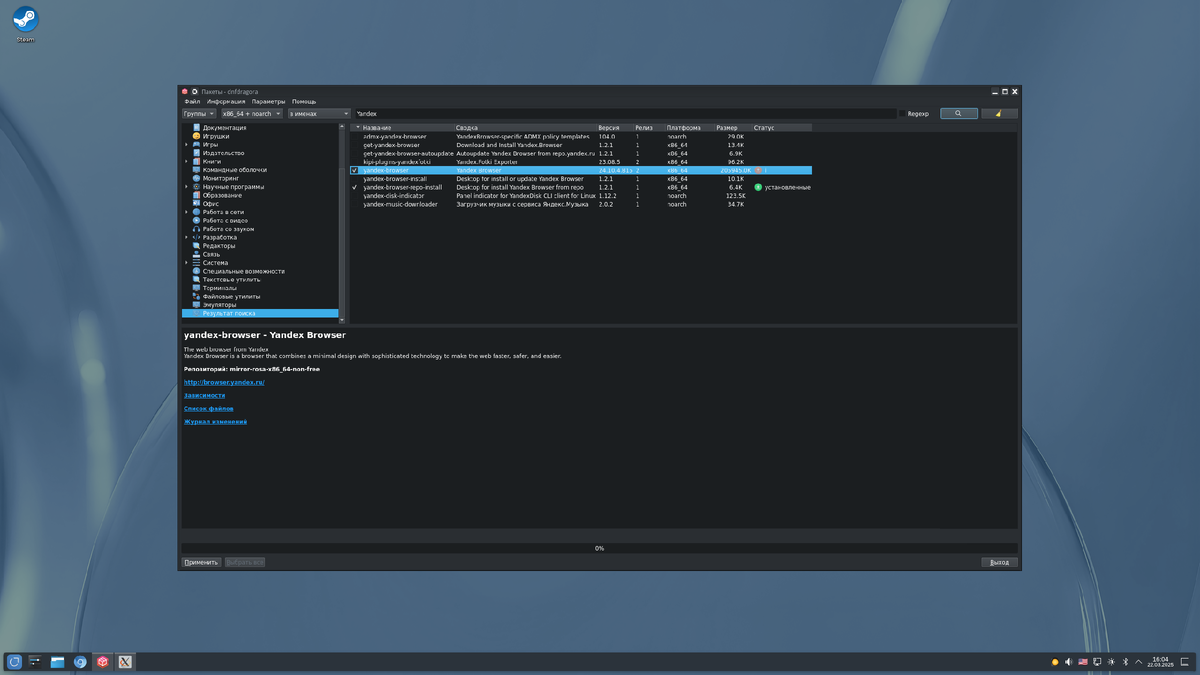
Task: Click the Выход button
Action: point(999,562)
